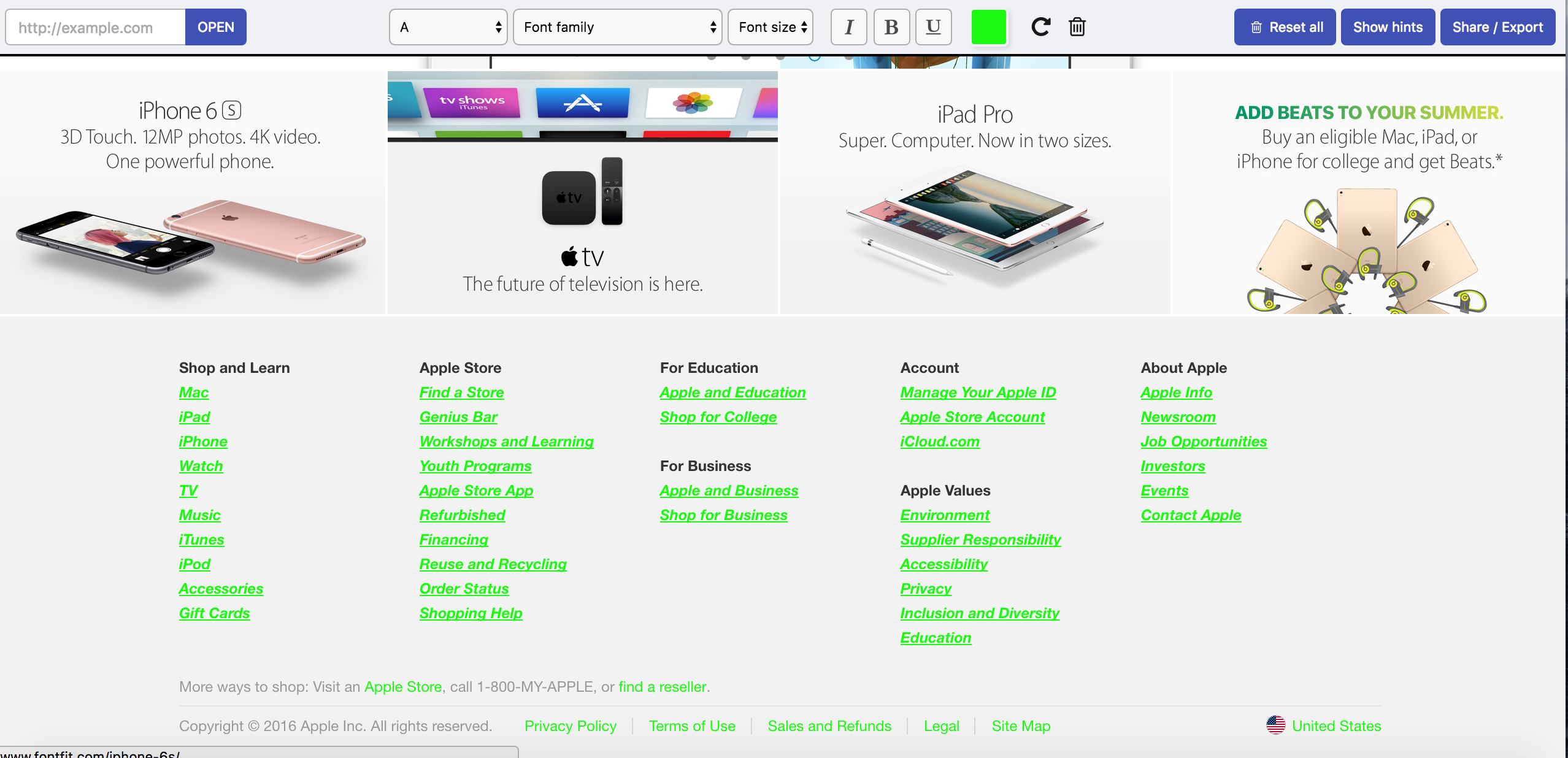
Task: Click the Apple TV box image
Action: pos(569,197)
